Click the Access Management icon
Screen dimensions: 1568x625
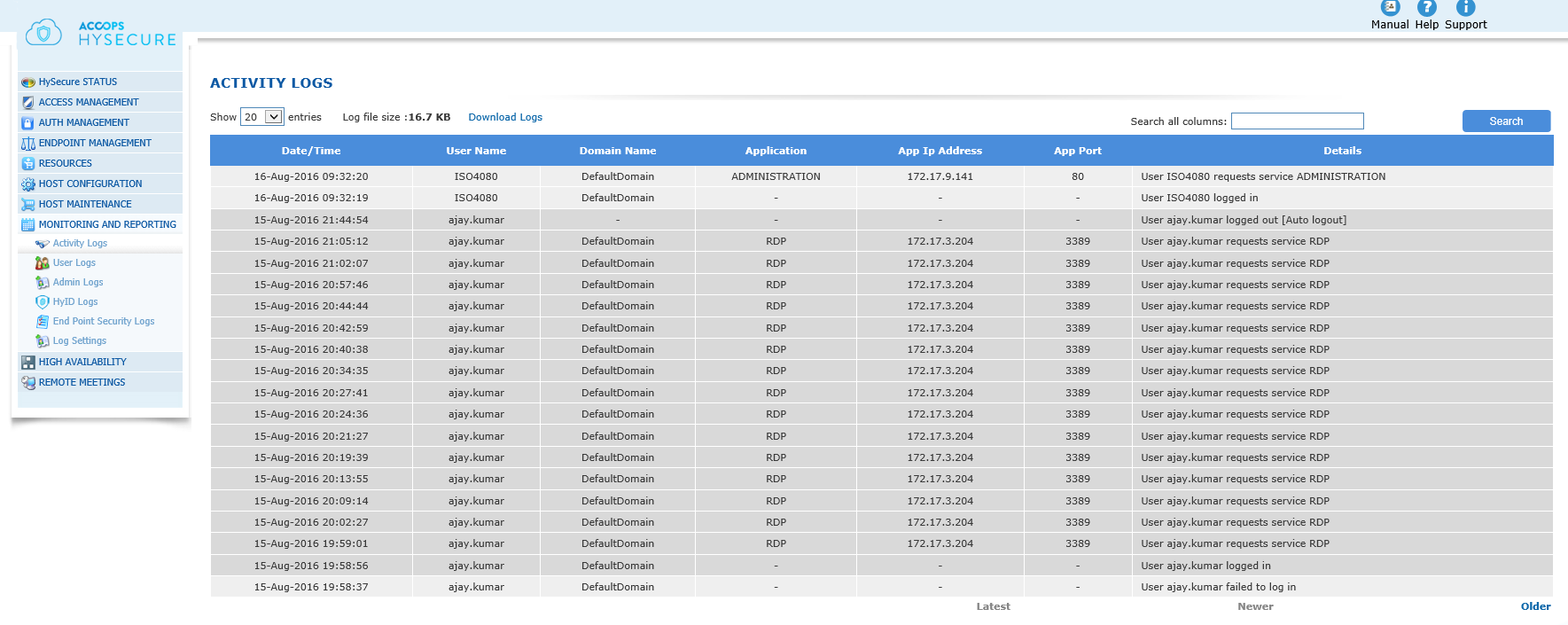(x=28, y=103)
